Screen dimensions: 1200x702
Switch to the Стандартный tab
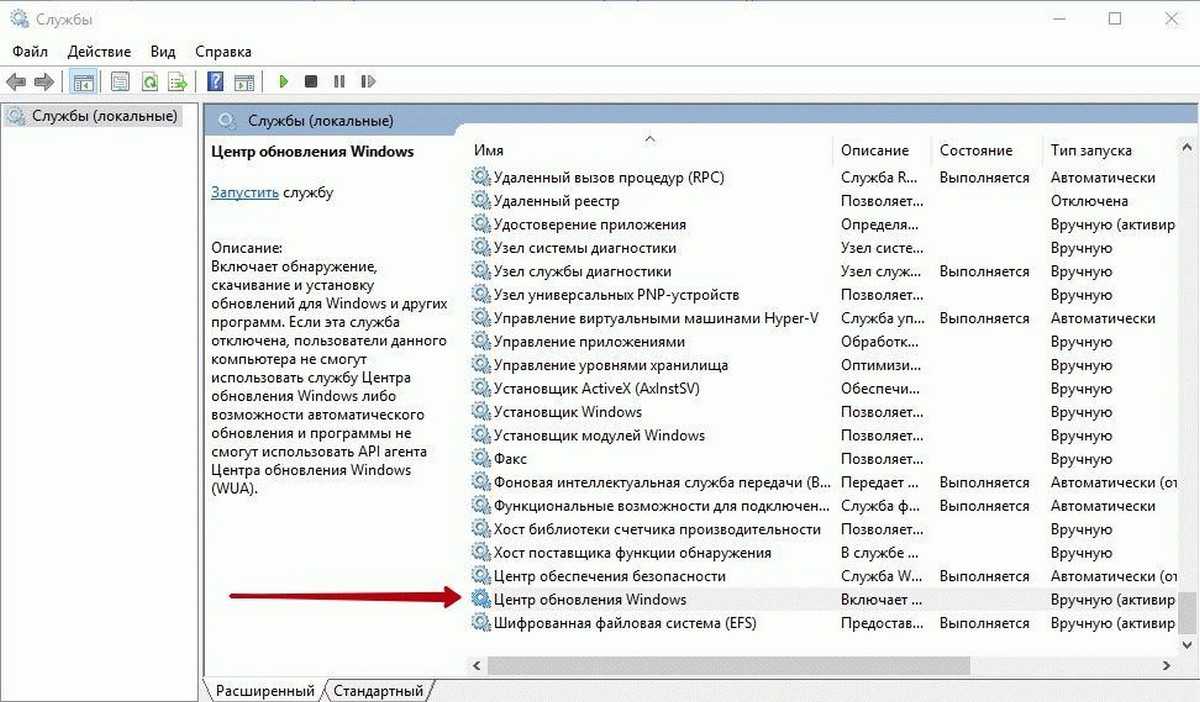pos(378,691)
